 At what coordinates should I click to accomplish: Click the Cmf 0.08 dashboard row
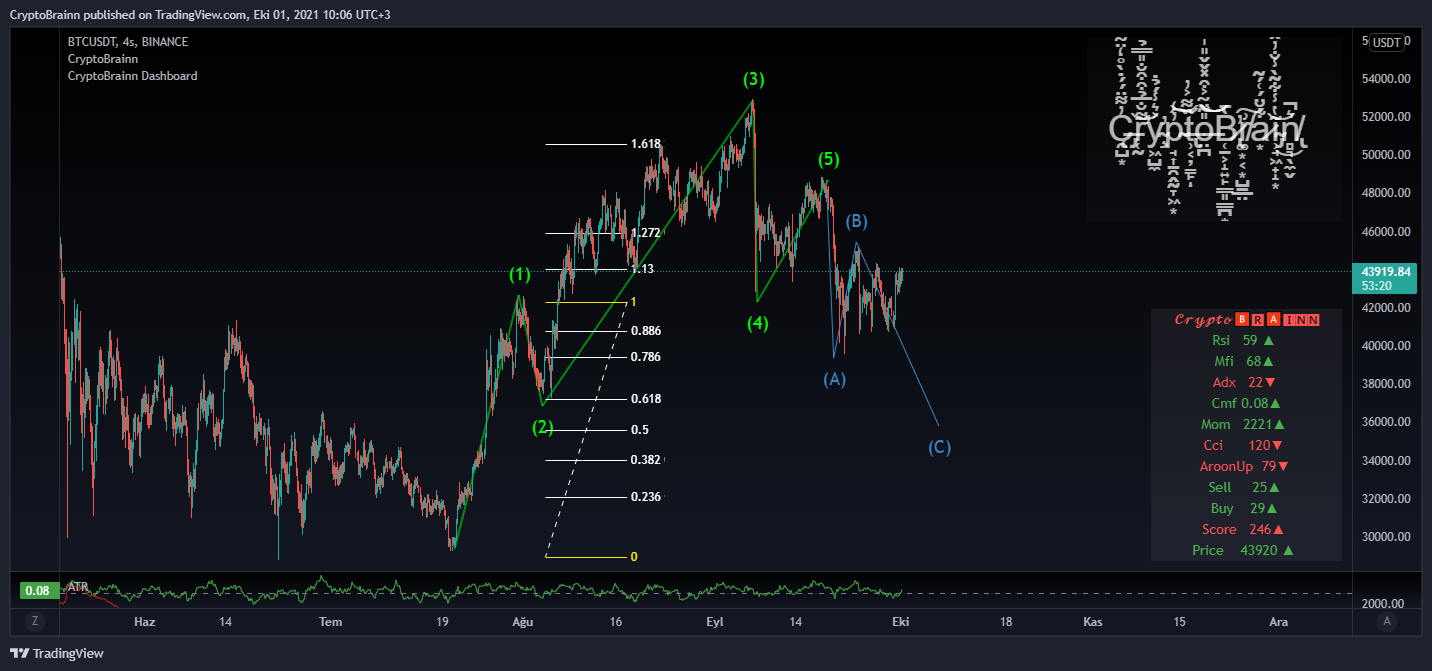[1246, 403]
